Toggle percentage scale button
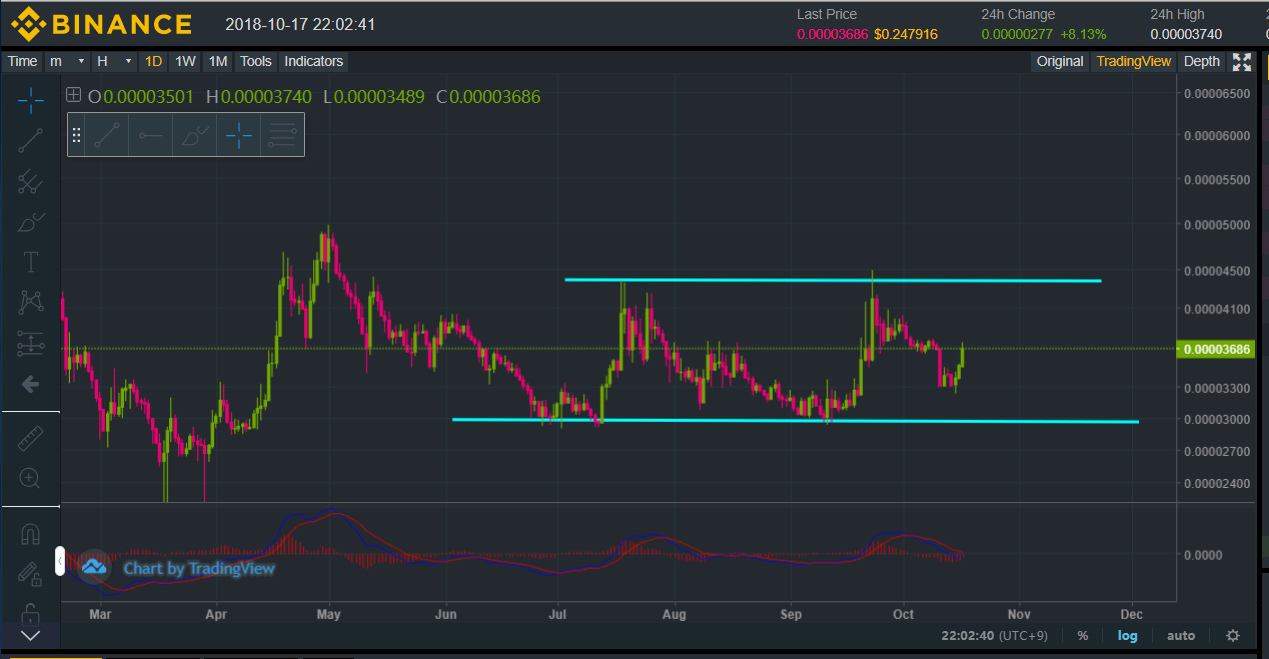This screenshot has height=659, width=1269. point(1083,635)
